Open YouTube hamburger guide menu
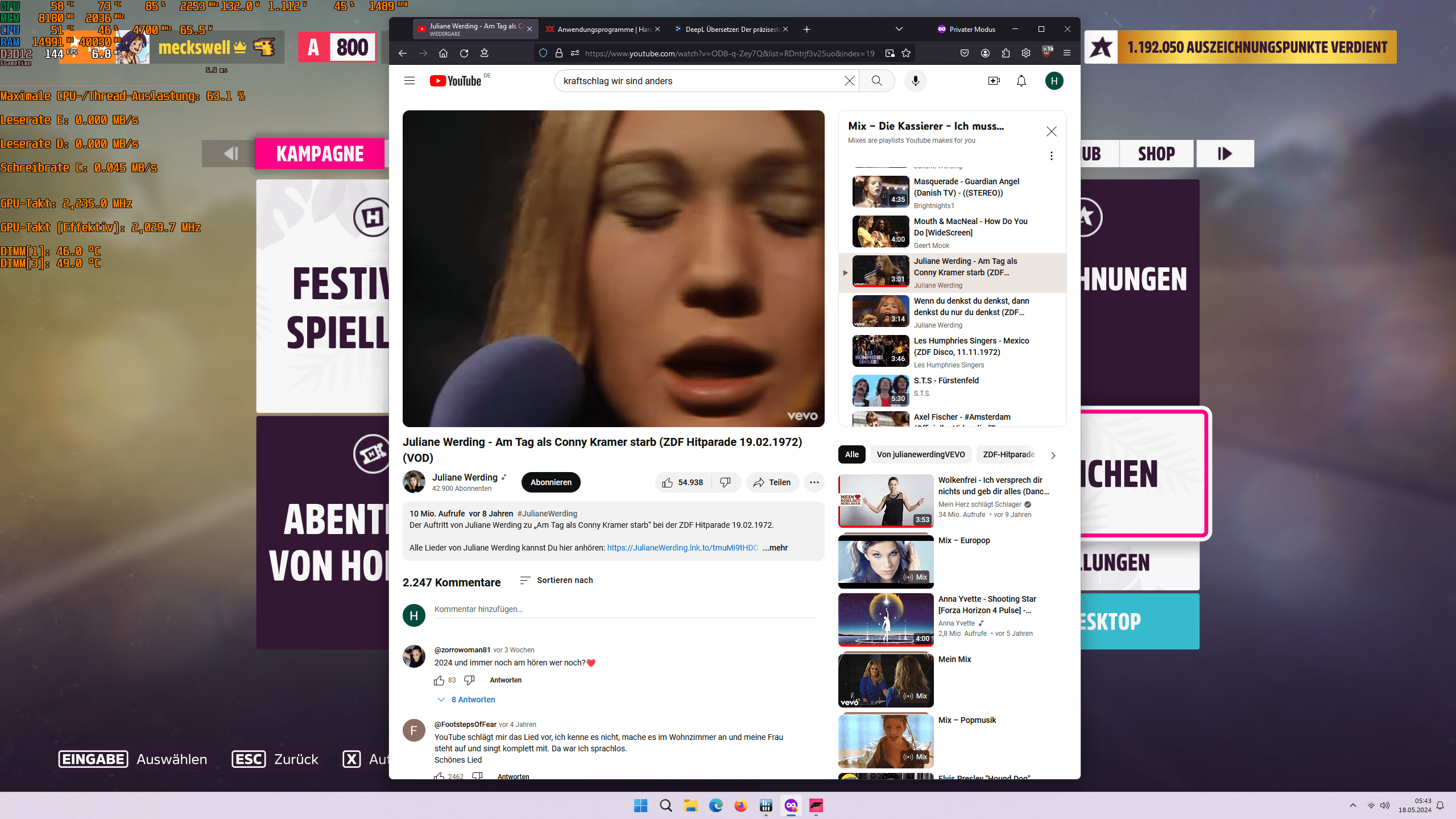Screen dimensions: 1456x819 point(409,81)
